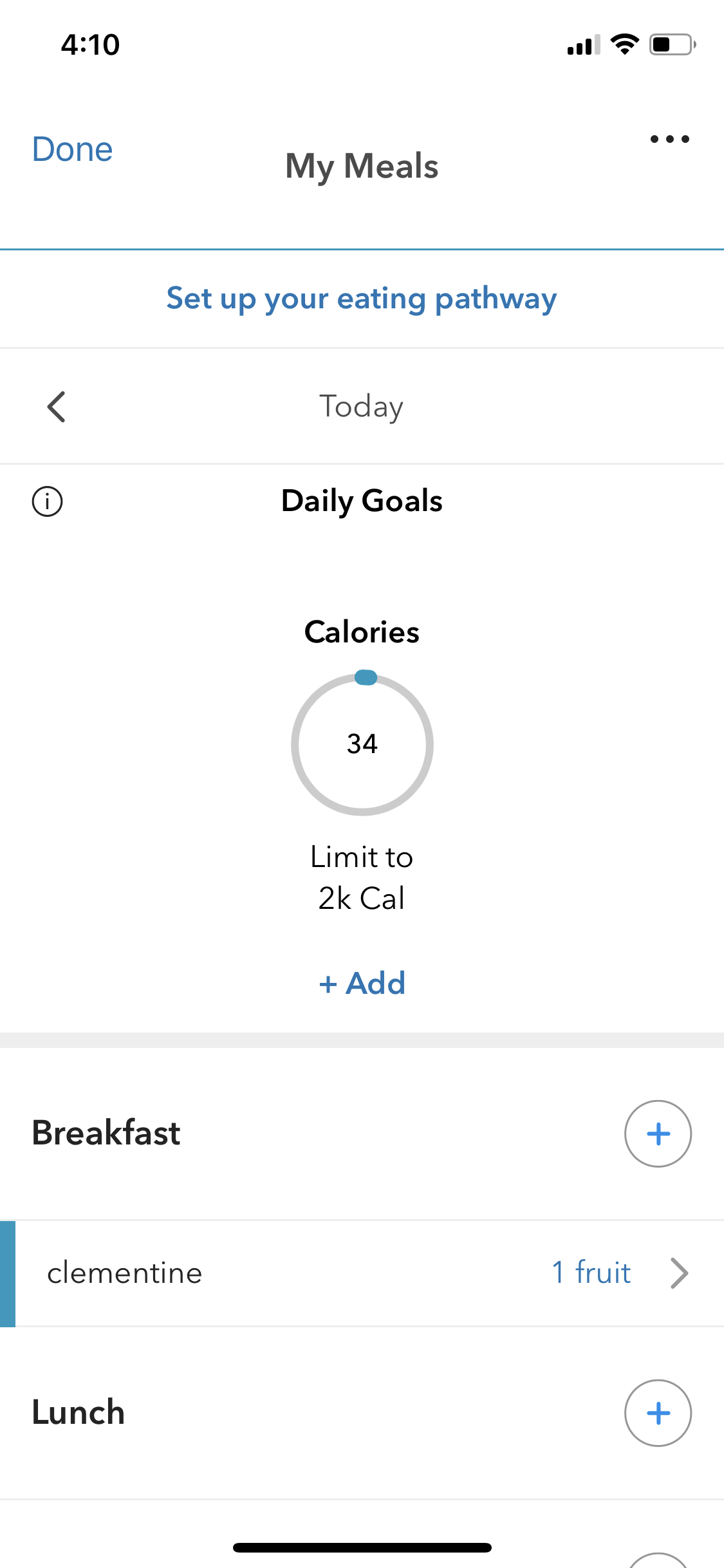This screenshot has width=724, height=1568.
Task: Tap the Daily Goals info icon
Action: [48, 501]
